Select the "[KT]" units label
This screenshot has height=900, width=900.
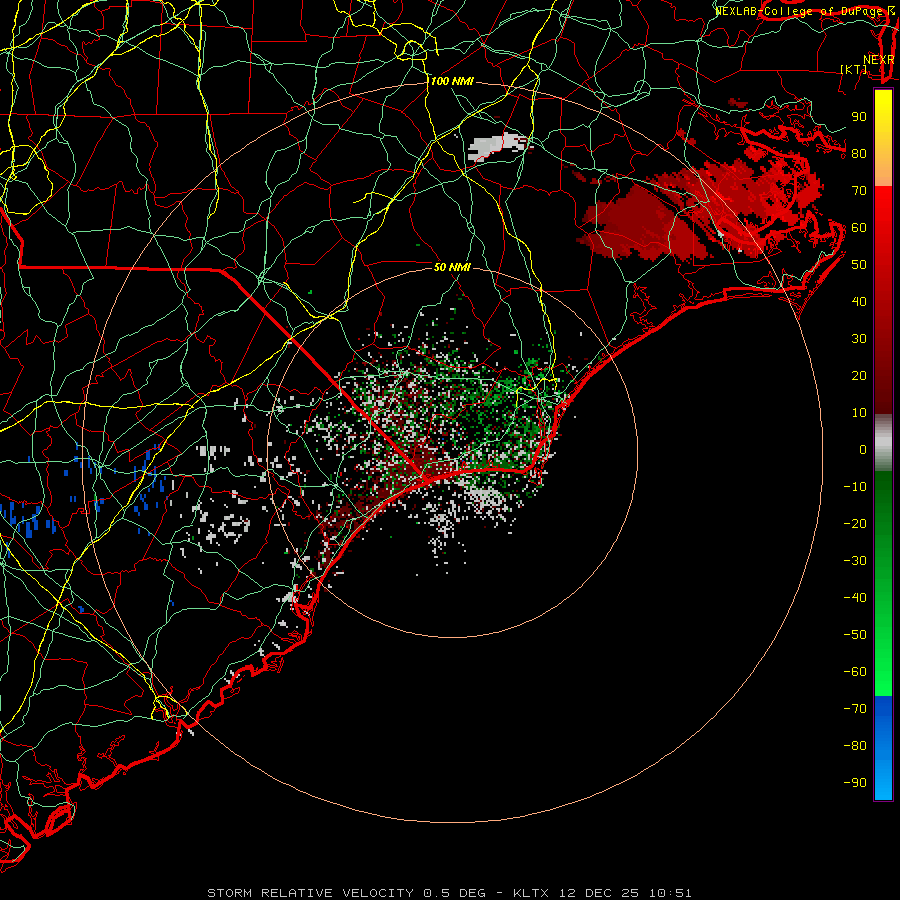[854, 69]
